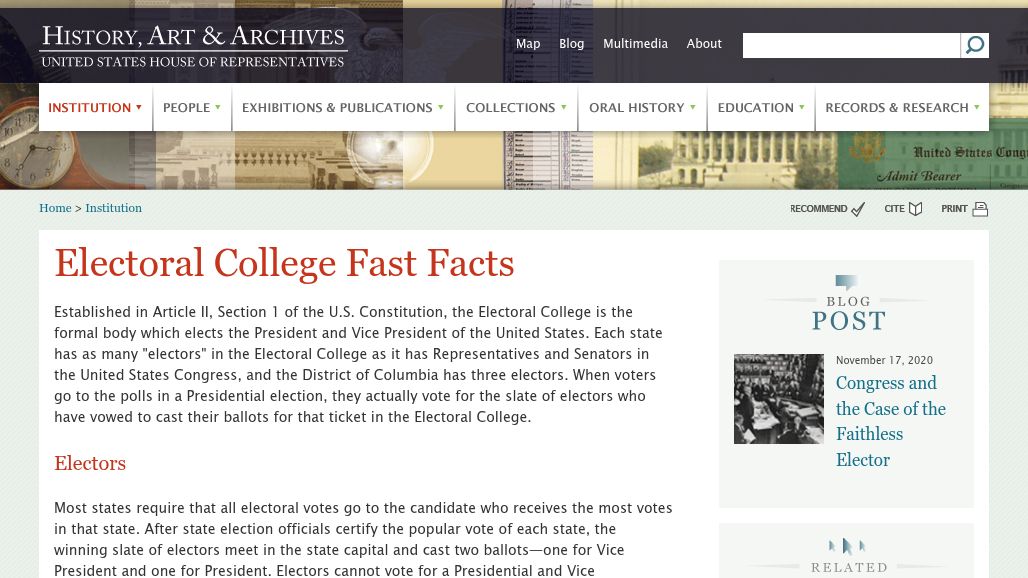This screenshot has width=1028, height=578.
Task: Open the Exhibitions & Publications dropdown
Action: point(342,108)
